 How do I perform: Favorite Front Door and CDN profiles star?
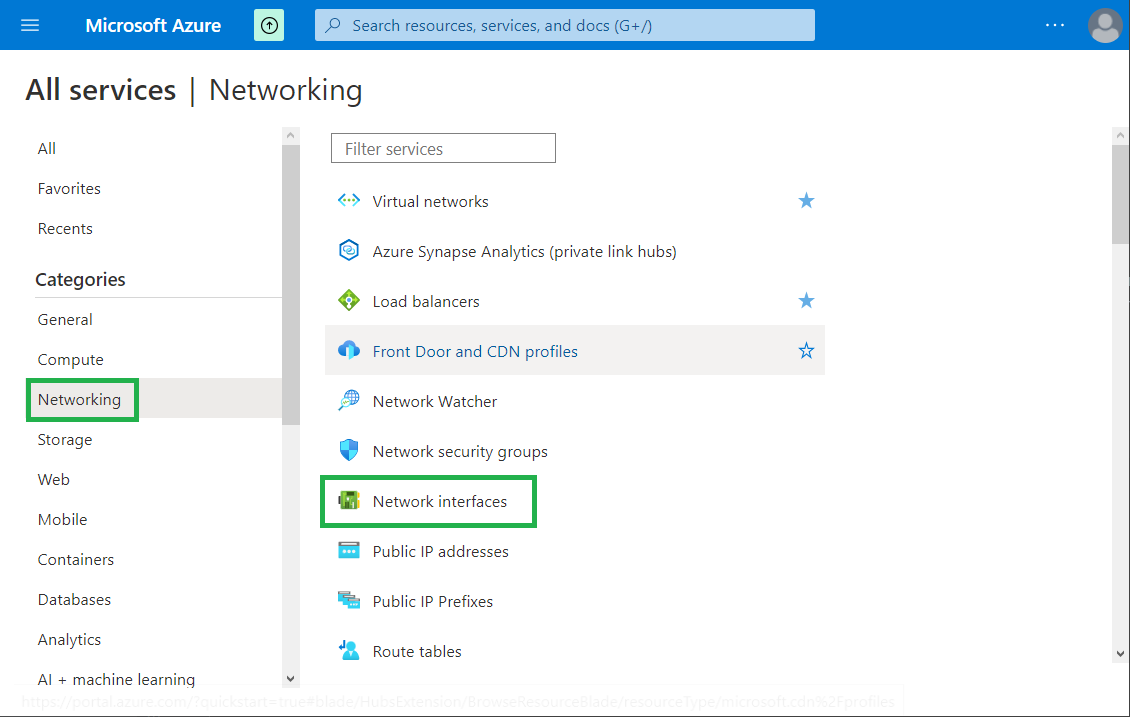click(x=806, y=350)
